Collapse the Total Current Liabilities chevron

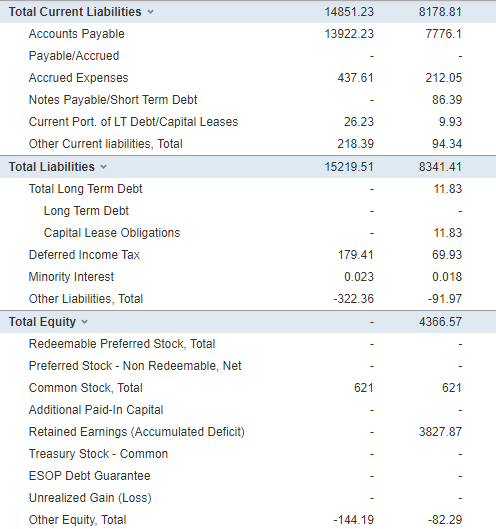[150, 12]
